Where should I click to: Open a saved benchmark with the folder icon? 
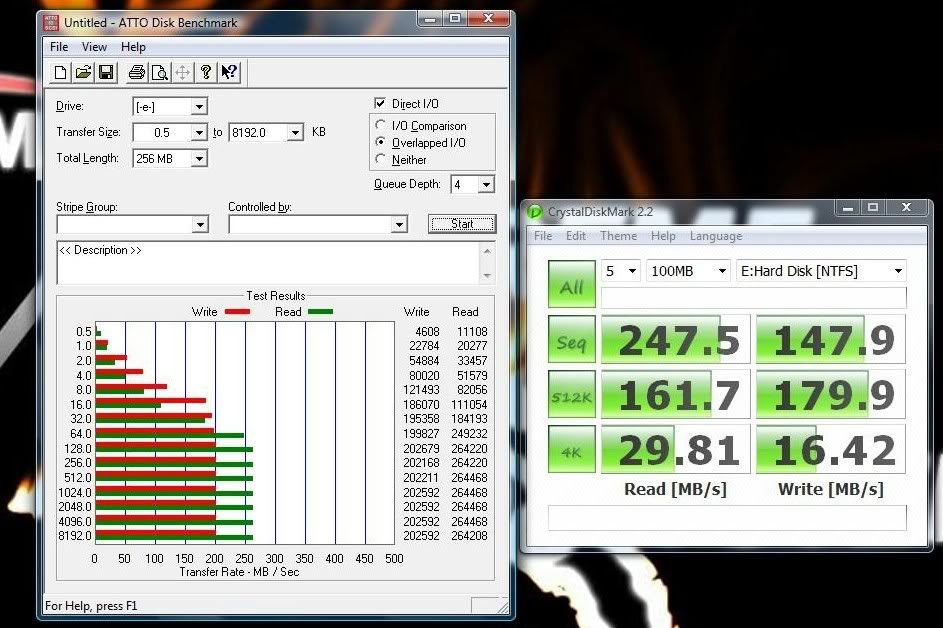tap(84, 72)
